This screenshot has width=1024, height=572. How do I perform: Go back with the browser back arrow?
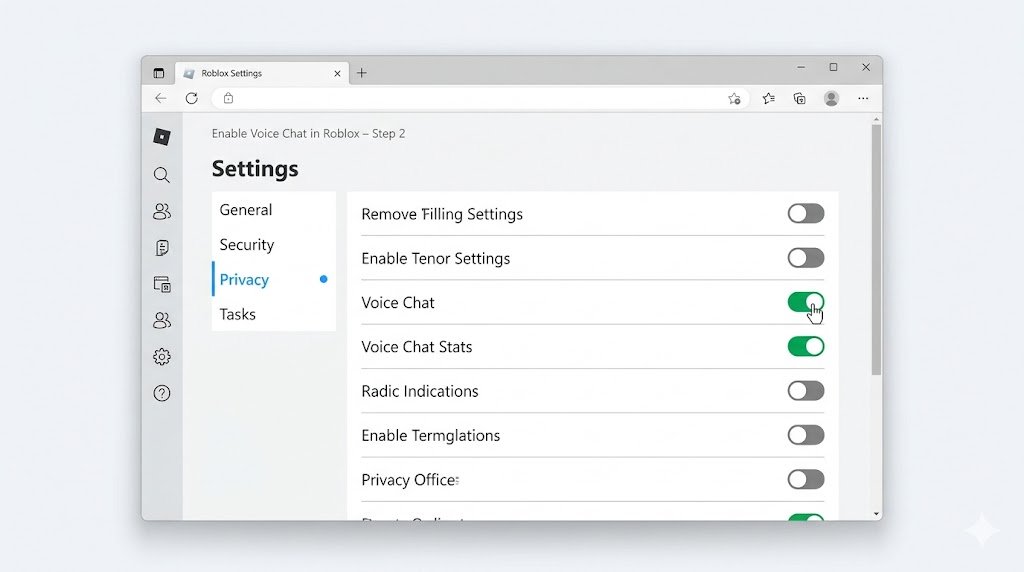point(161,98)
